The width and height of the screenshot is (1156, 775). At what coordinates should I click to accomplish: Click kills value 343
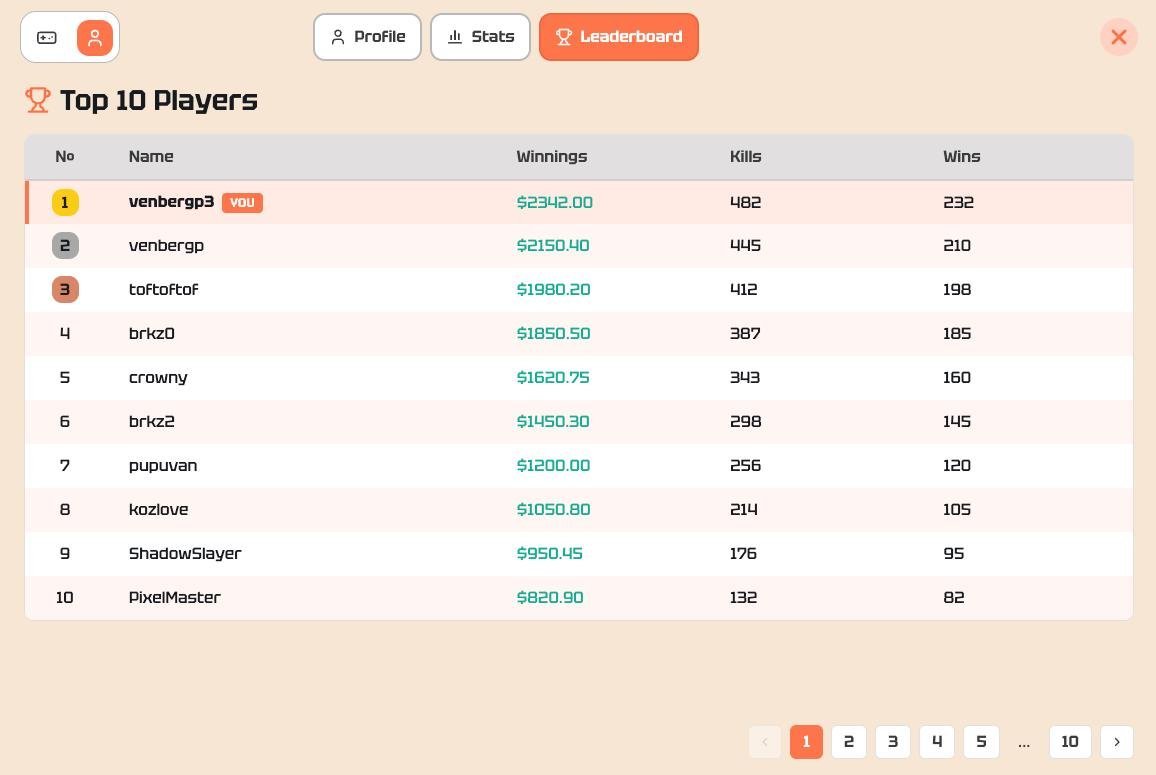point(745,378)
